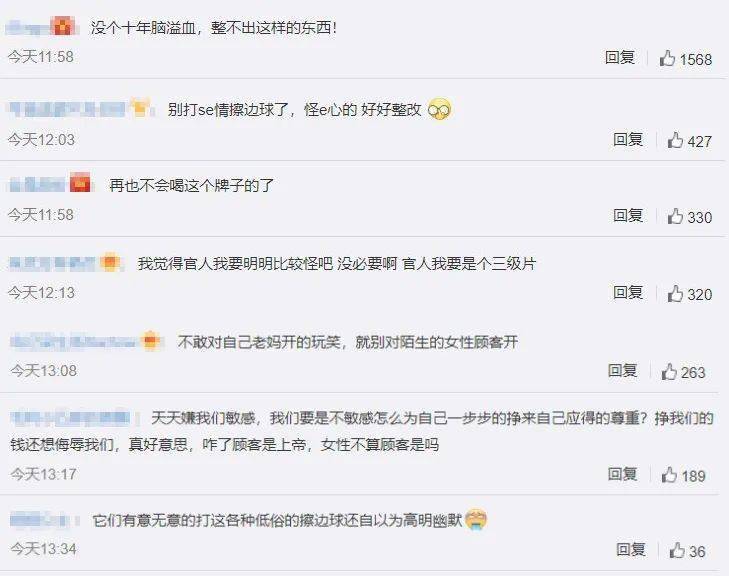The width and height of the screenshot is (729, 576).
Task: Reply to the 今天13:34 comment
Action: click(x=630, y=550)
